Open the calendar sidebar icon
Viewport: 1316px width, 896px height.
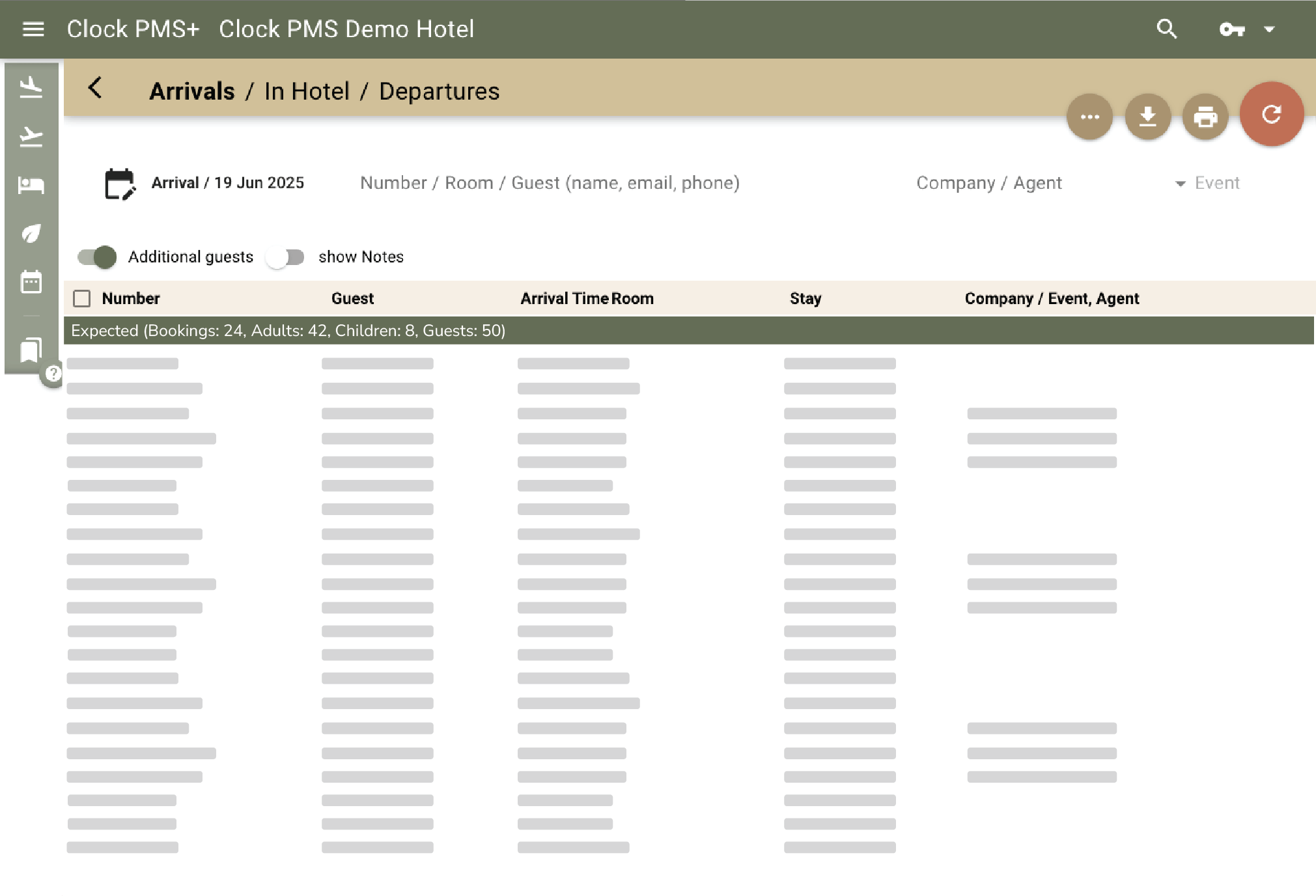(31, 282)
